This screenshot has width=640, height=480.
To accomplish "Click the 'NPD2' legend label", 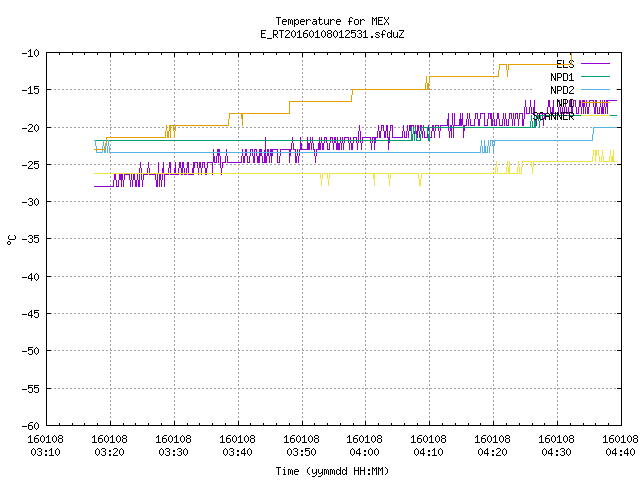I will tap(562, 90).
